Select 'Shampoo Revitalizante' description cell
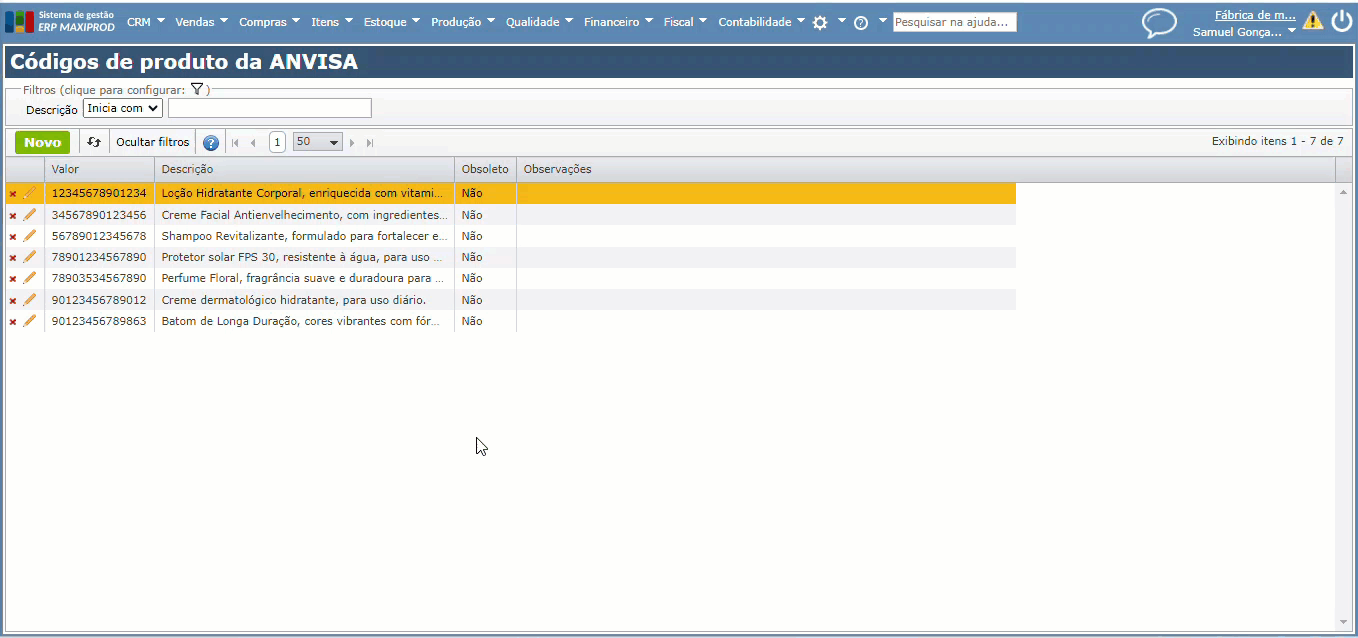 point(305,236)
